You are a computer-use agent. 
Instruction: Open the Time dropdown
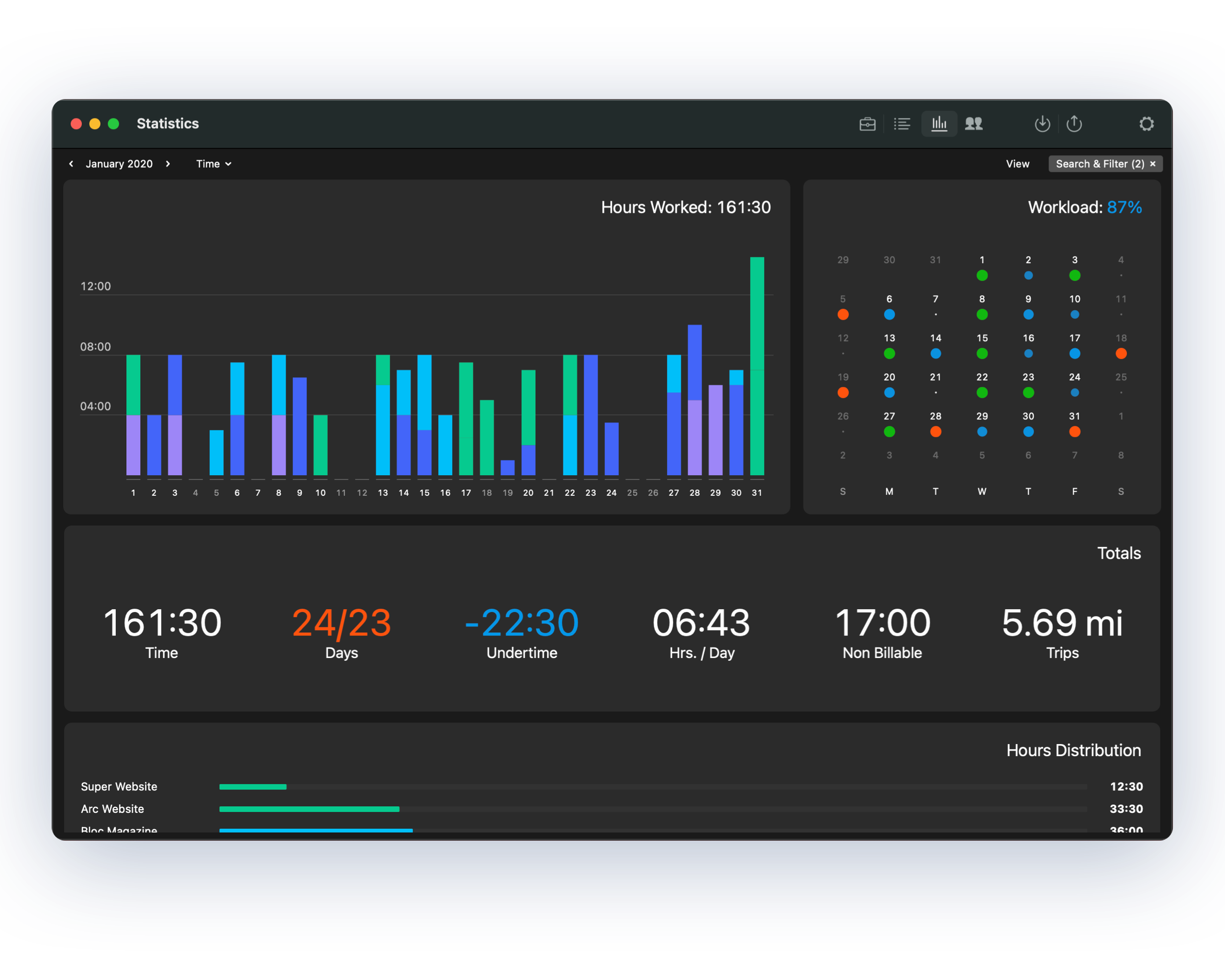point(213,164)
